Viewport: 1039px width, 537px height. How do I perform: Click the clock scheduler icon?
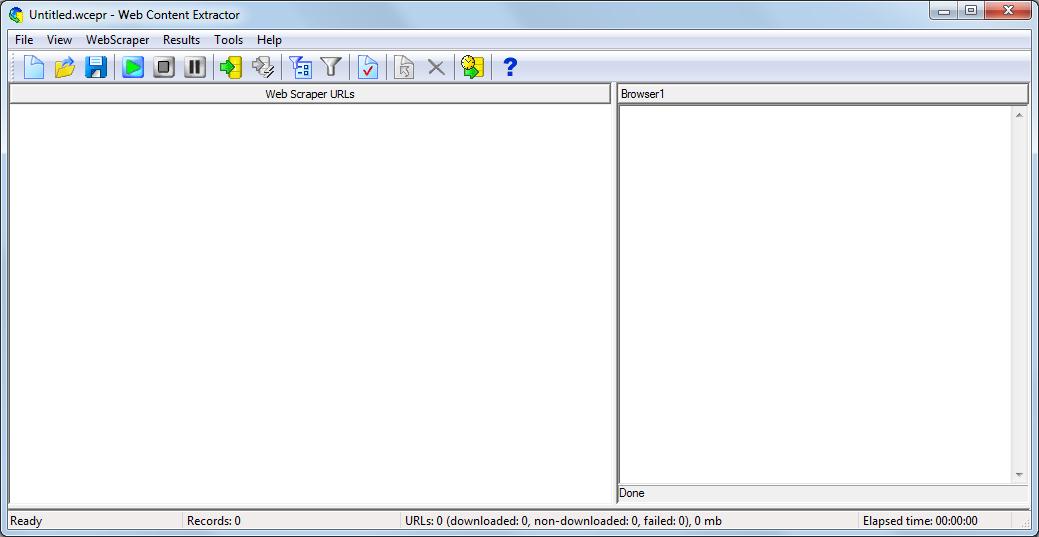472,67
